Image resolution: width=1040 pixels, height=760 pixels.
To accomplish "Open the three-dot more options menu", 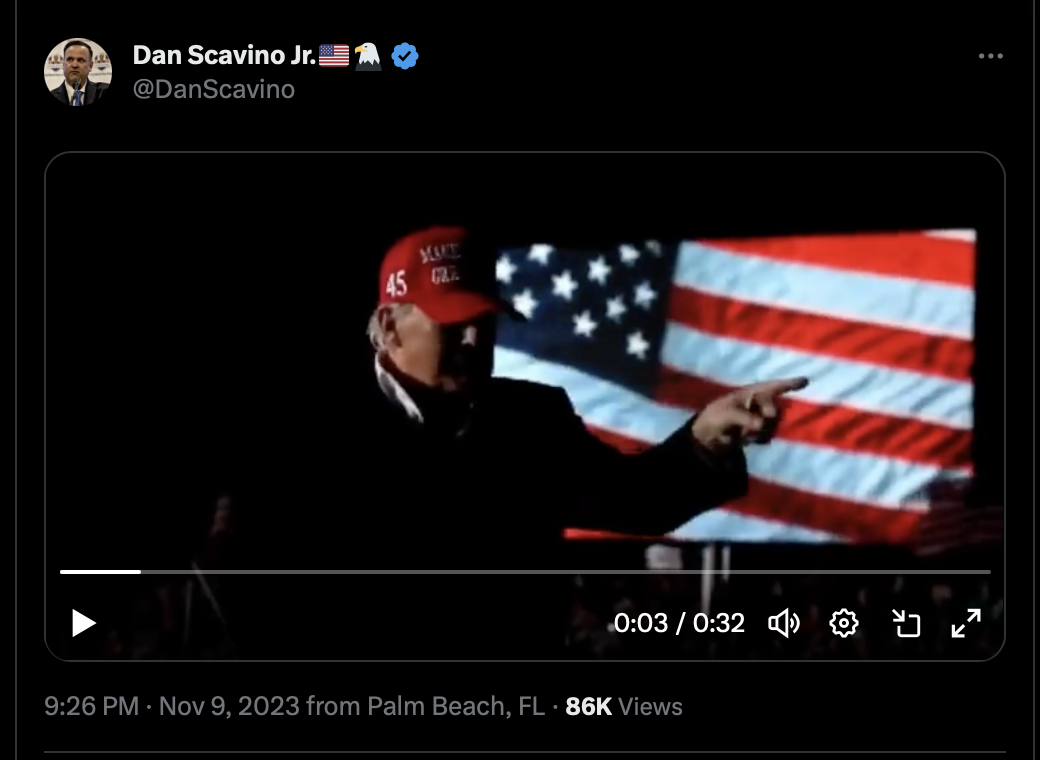I will [x=991, y=56].
